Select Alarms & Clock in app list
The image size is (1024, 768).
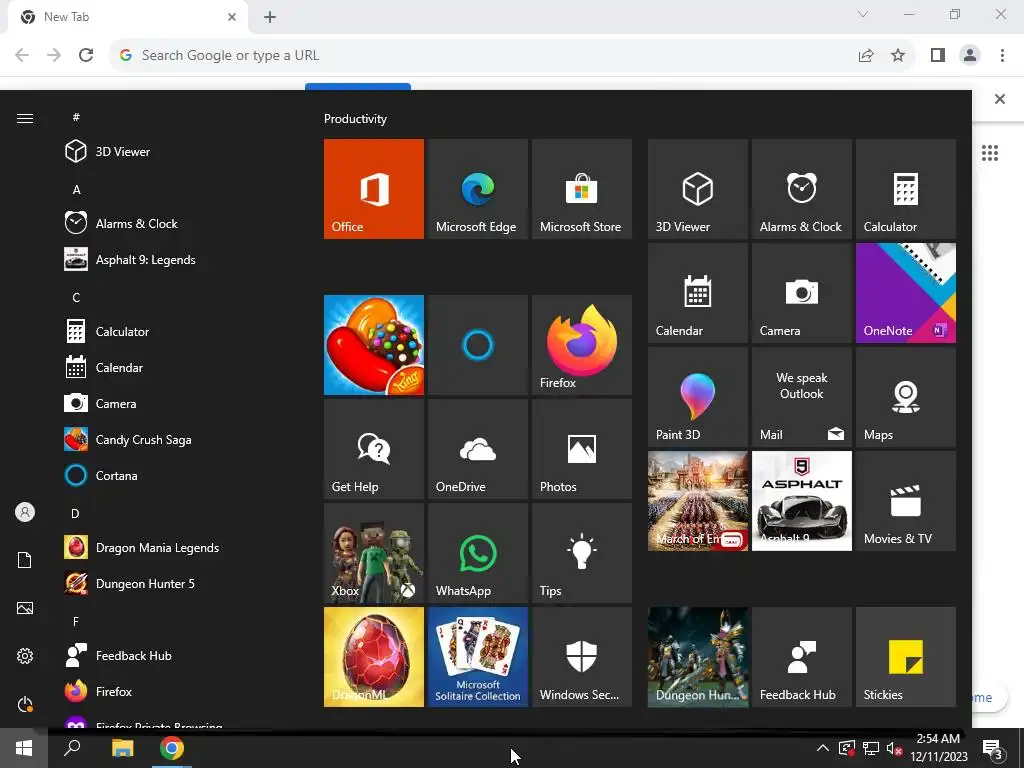click(176, 223)
